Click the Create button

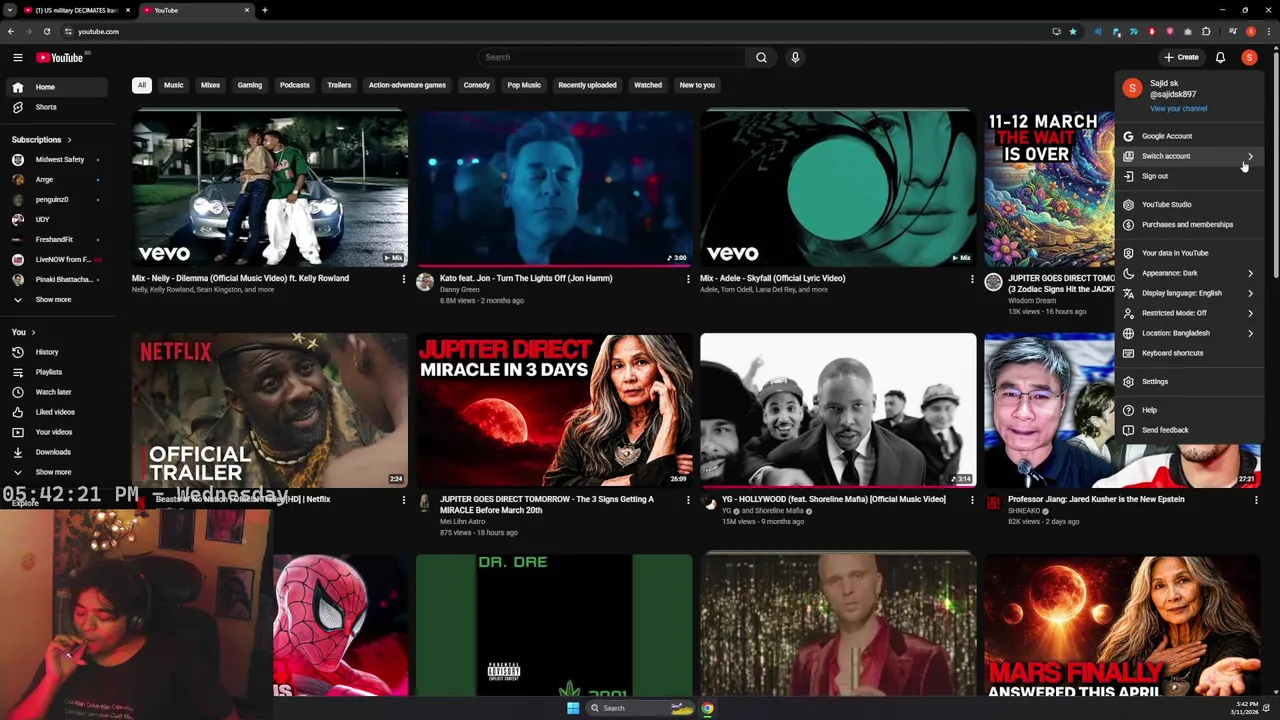point(1181,57)
